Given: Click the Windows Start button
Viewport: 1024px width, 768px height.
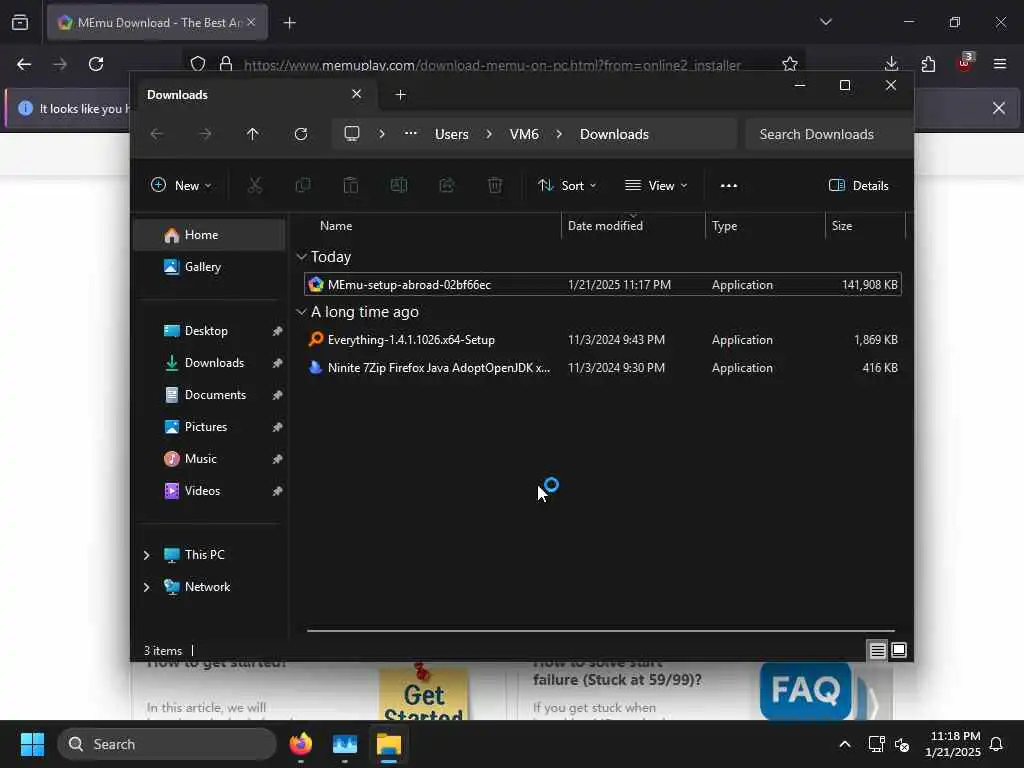Looking at the screenshot, I should tap(32, 744).
